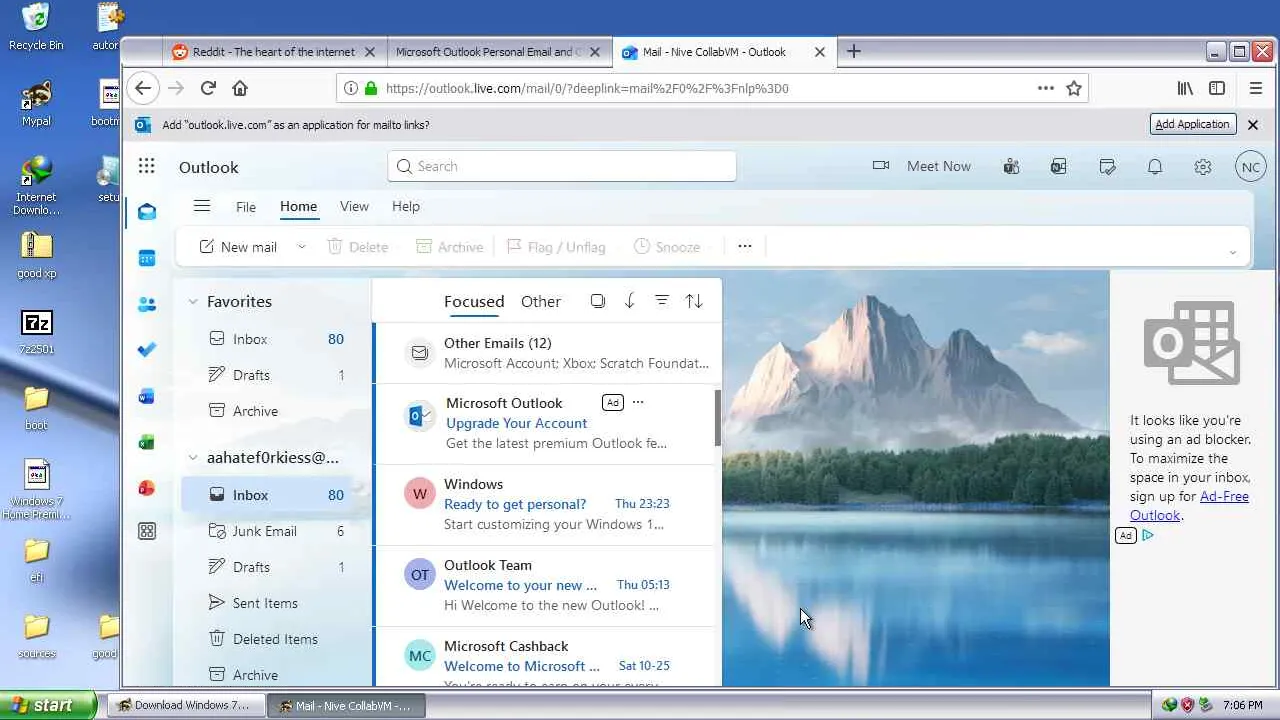Open the browser library icon

(1185, 88)
